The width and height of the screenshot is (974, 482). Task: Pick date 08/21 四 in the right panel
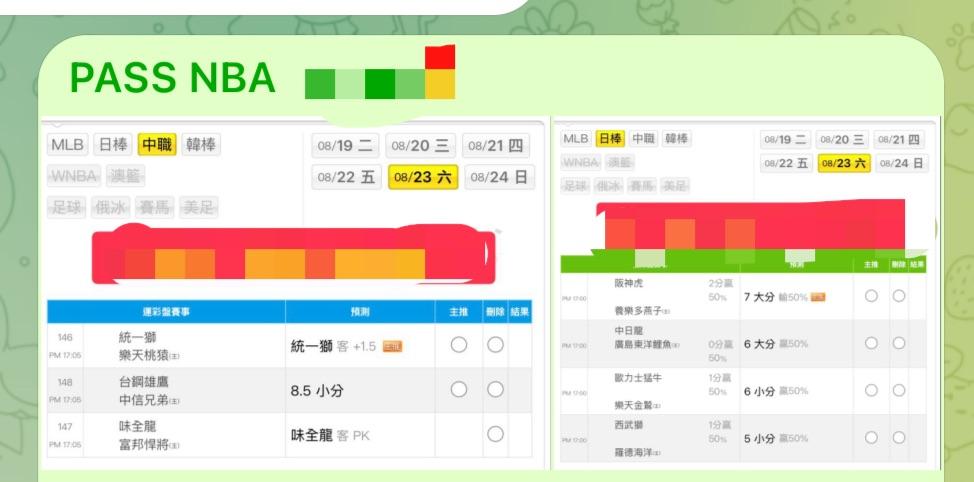tap(899, 140)
